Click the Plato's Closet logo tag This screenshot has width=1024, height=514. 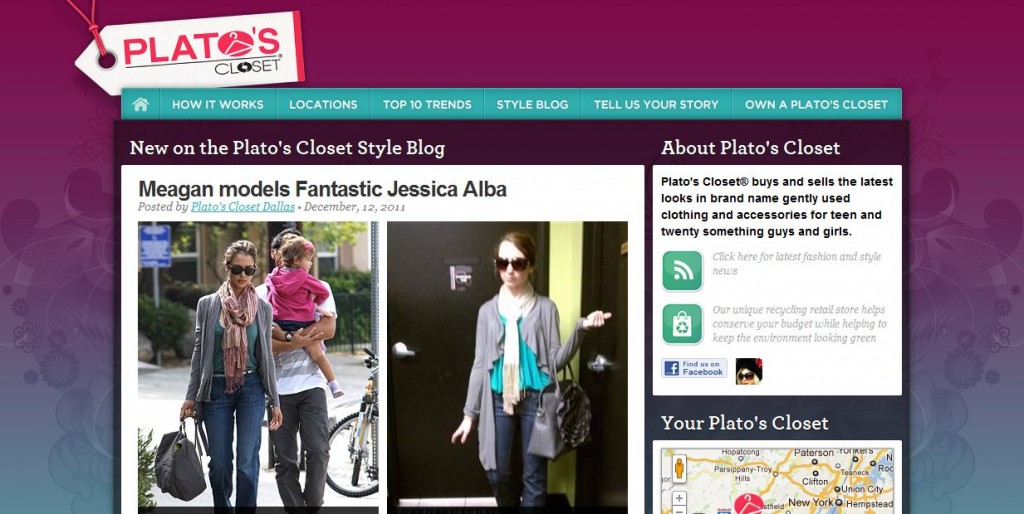click(189, 51)
